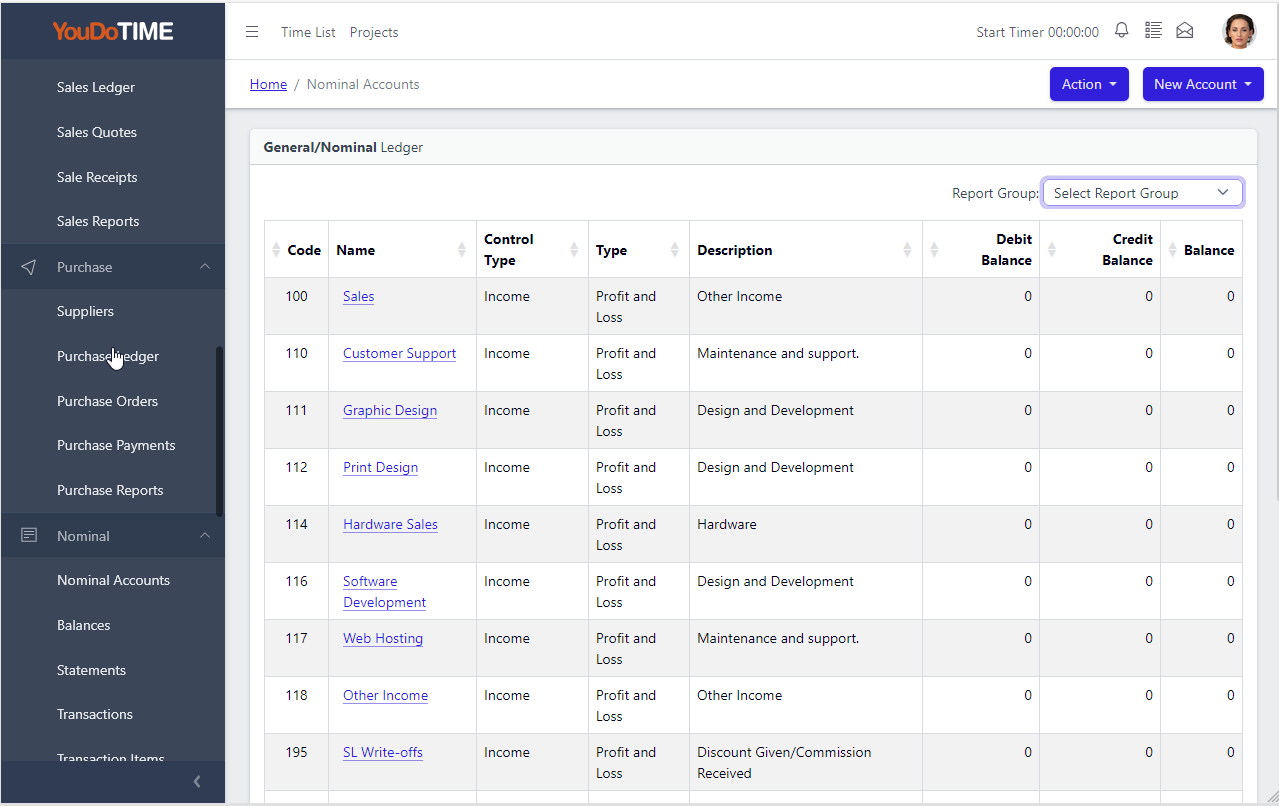Open Projects in top bar
This screenshot has height=806, width=1279.
374,32
